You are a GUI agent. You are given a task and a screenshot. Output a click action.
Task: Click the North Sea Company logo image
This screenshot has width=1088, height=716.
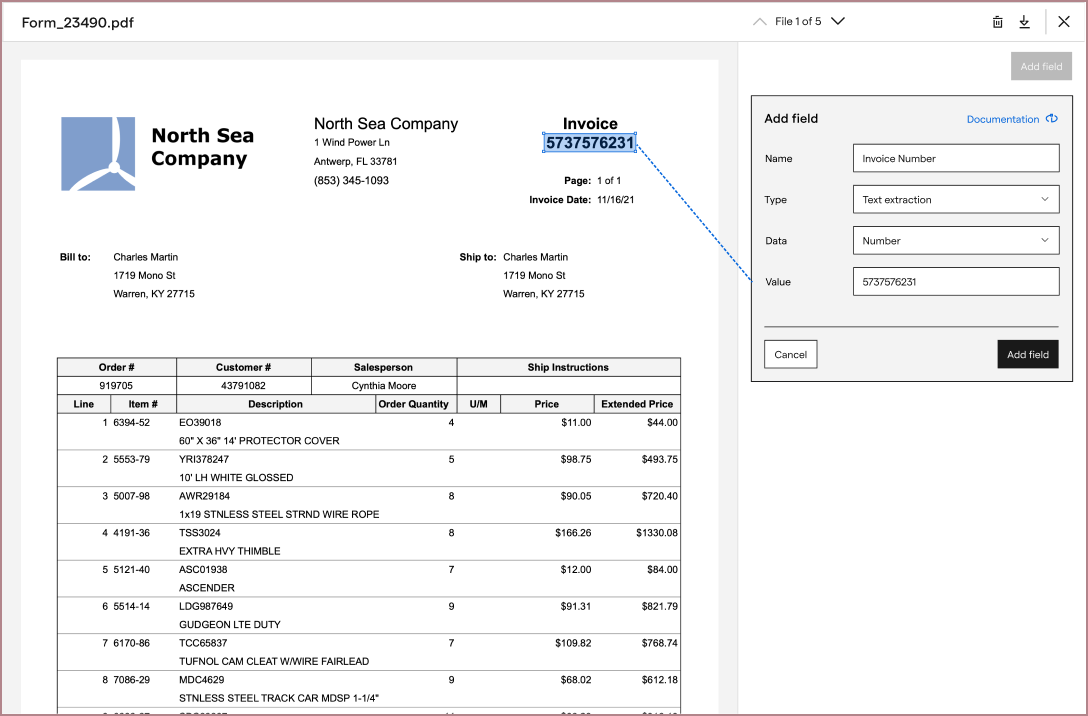[x=98, y=154]
